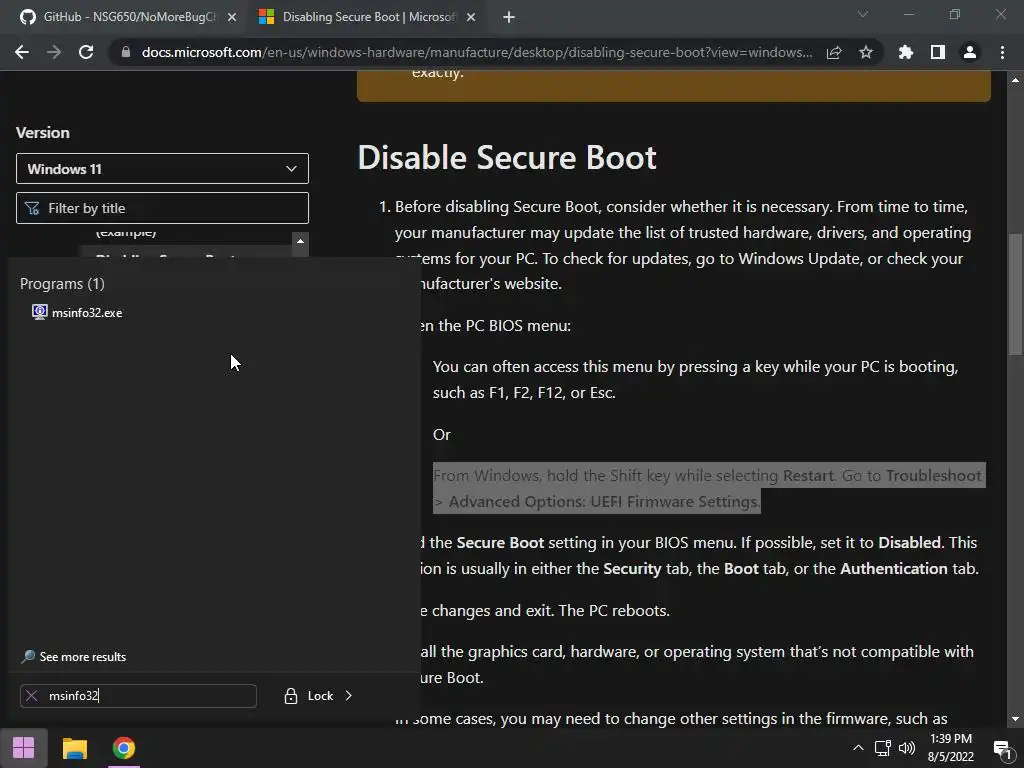Toggle the browser side panel icon

coord(938,52)
